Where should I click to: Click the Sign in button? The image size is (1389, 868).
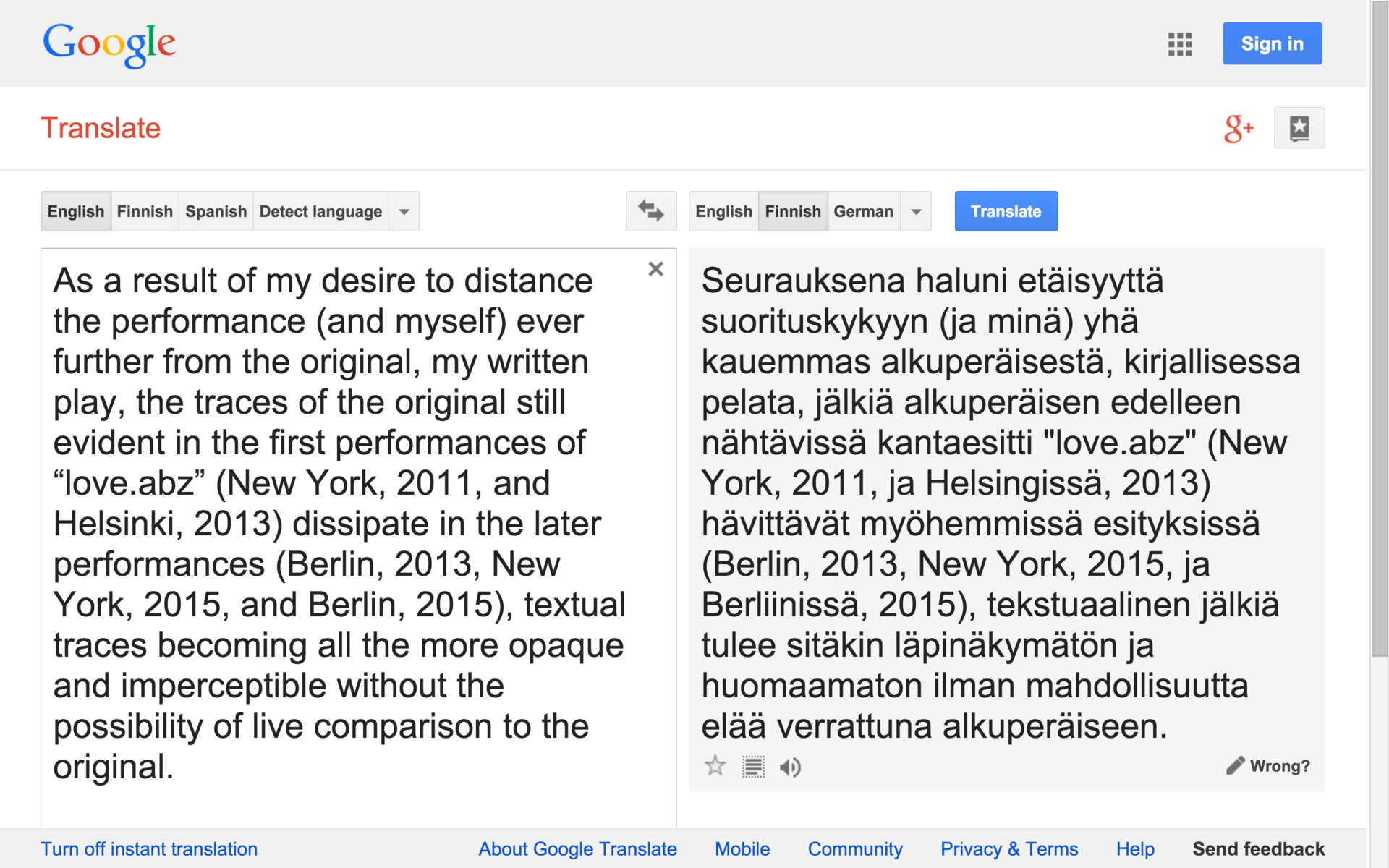[x=1272, y=43]
